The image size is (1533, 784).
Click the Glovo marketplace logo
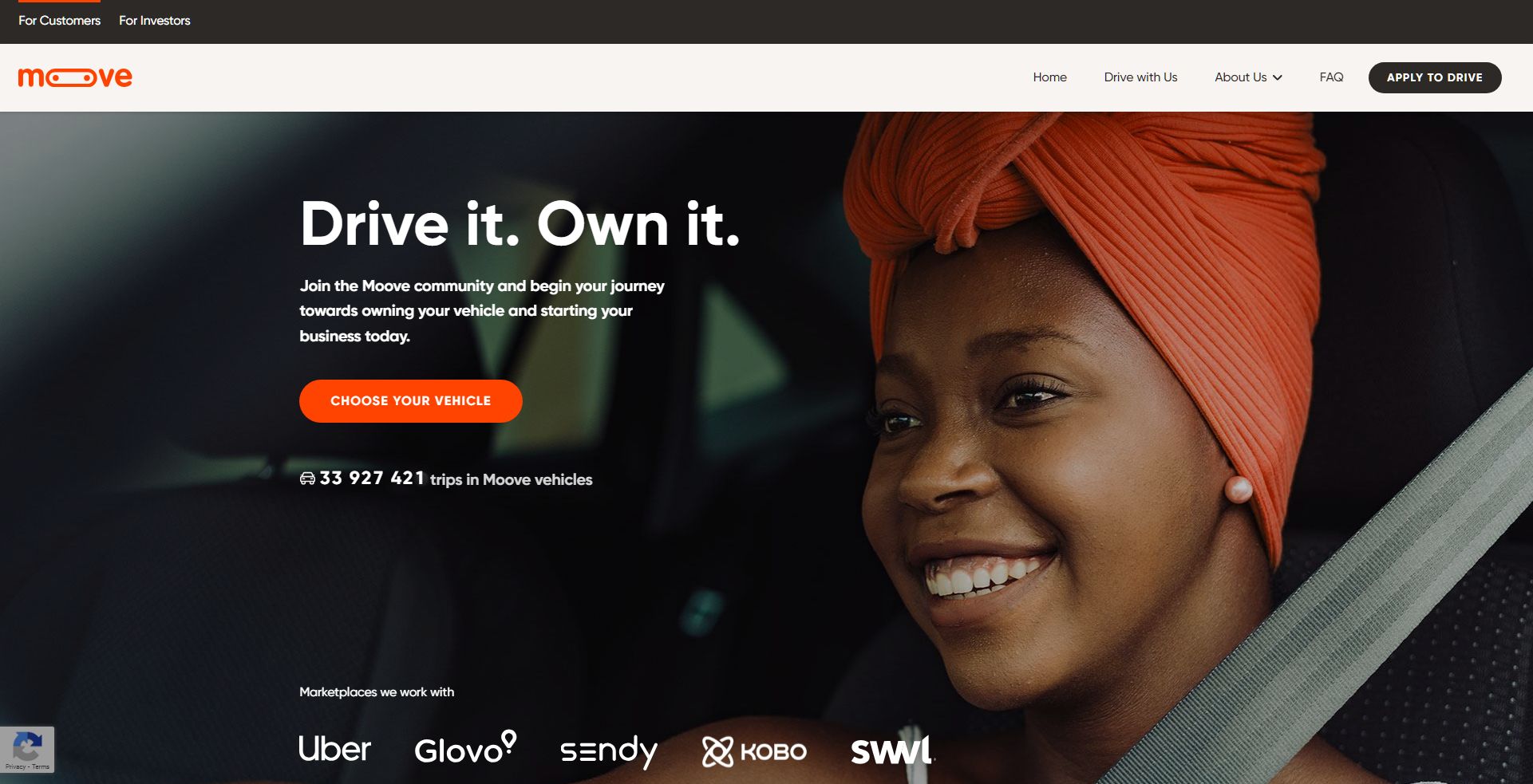(465, 748)
